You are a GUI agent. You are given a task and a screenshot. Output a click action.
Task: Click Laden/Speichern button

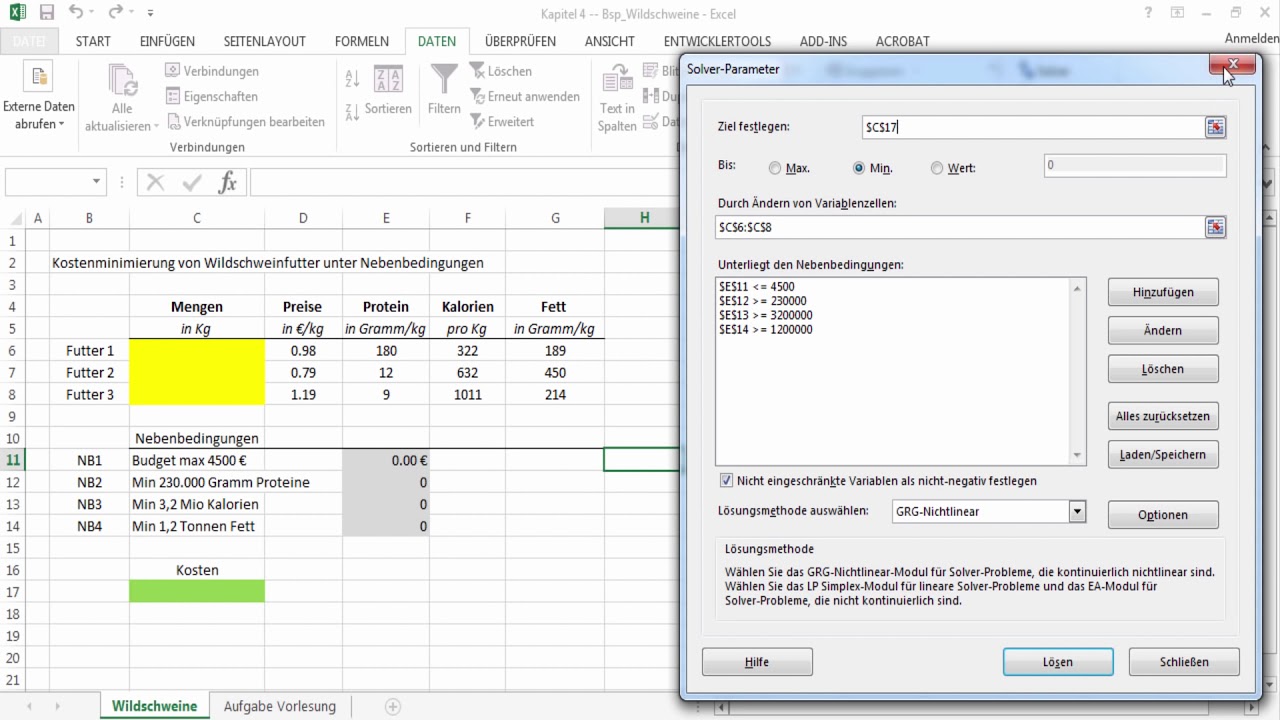coord(1163,454)
